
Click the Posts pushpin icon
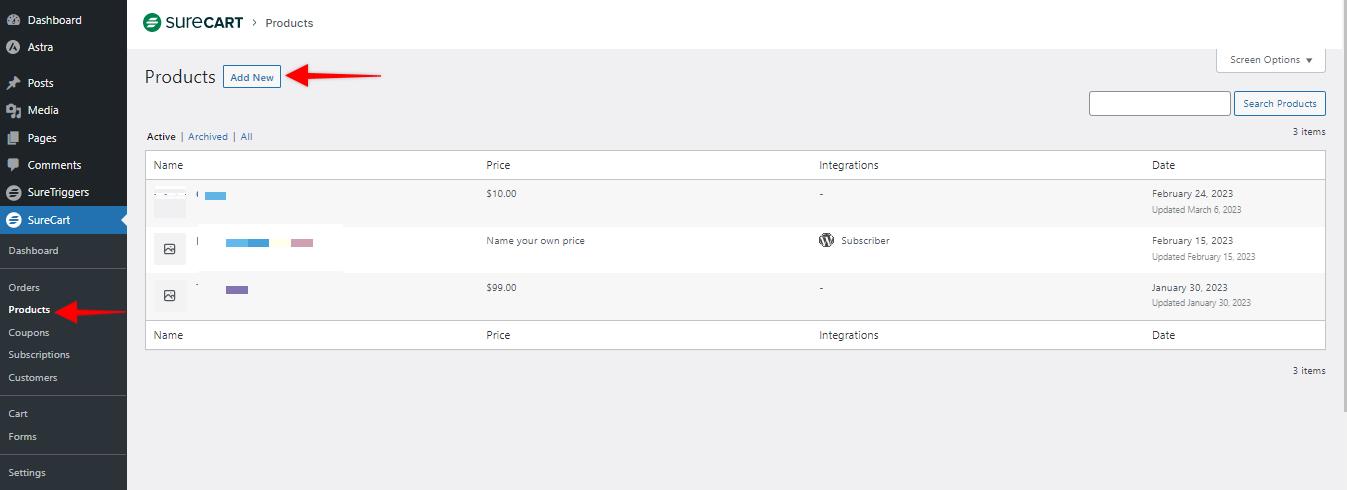pyautogui.click(x=14, y=83)
